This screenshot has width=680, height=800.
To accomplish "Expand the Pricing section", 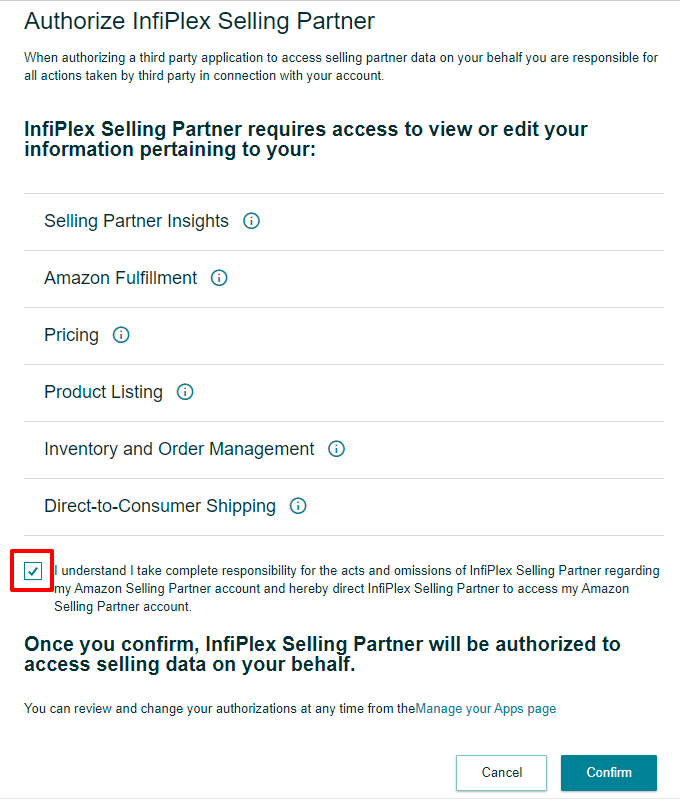I will click(70, 335).
